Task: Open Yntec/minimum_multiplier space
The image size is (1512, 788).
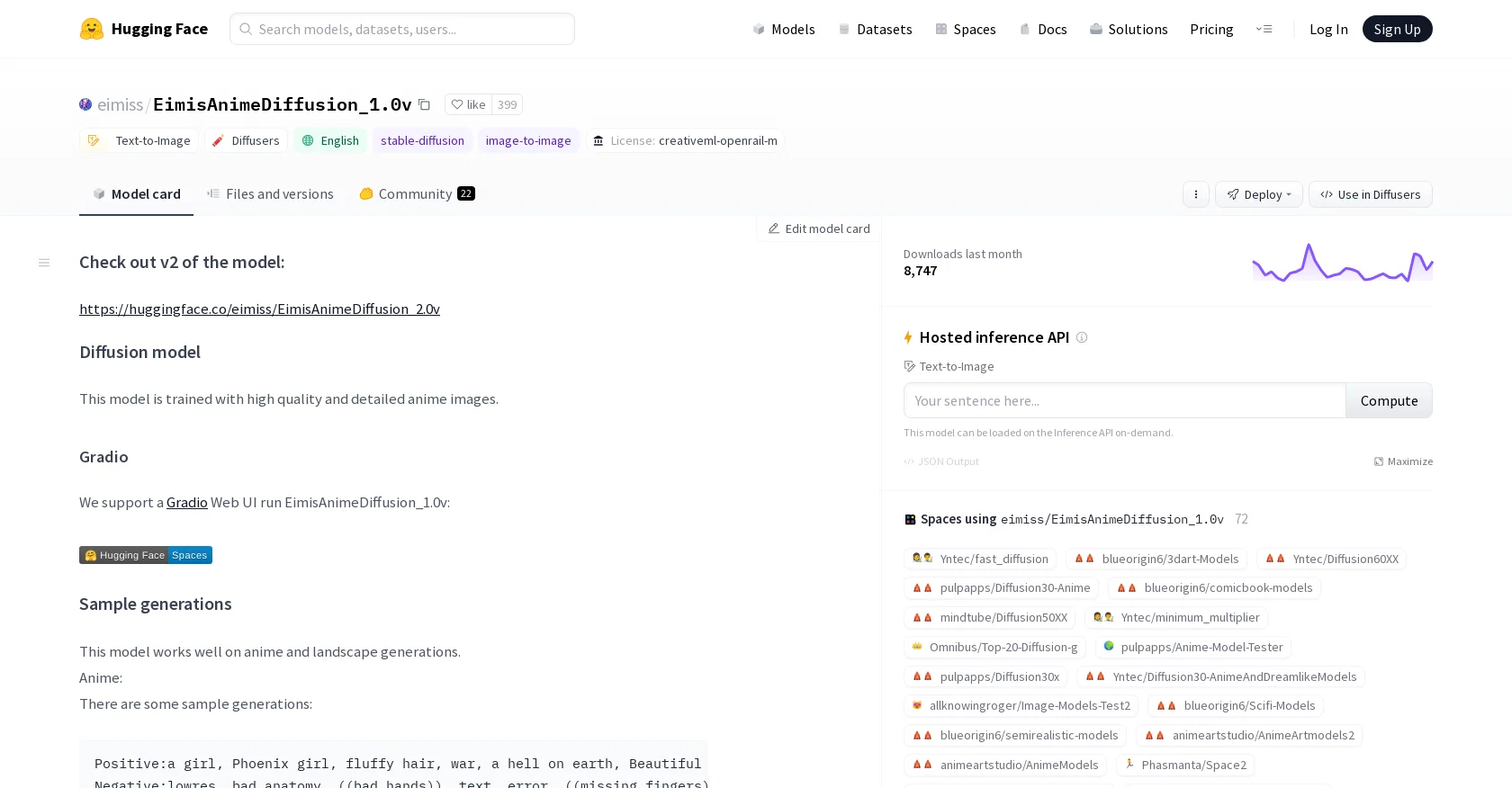Action: pos(1176,617)
